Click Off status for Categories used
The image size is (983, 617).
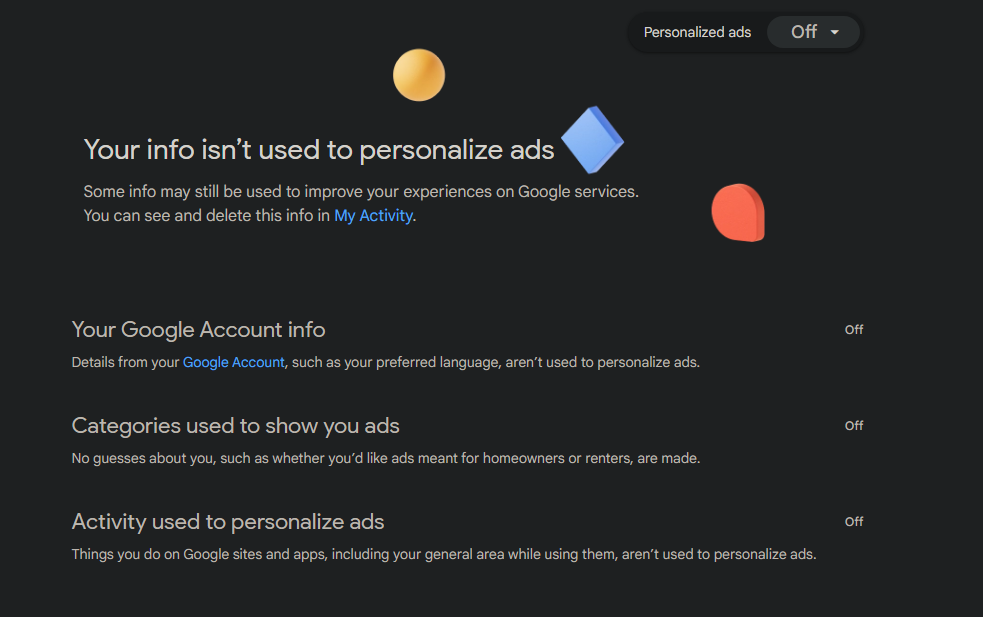point(854,426)
